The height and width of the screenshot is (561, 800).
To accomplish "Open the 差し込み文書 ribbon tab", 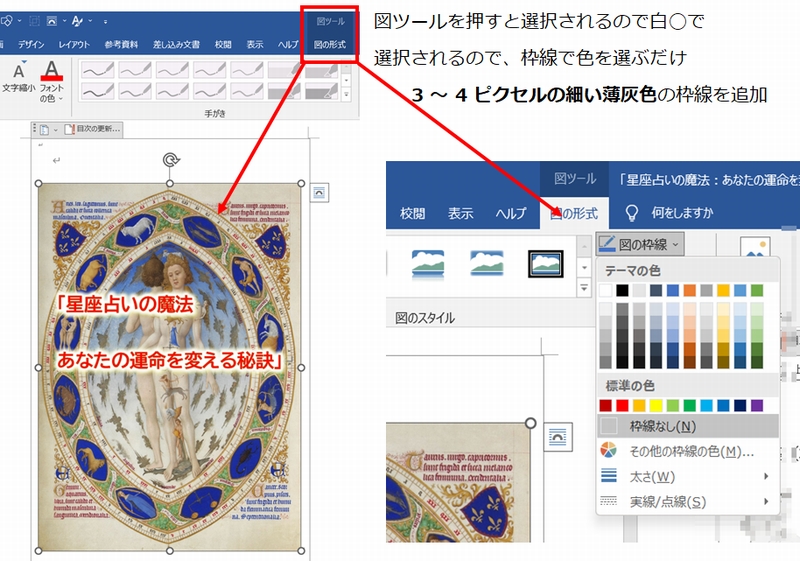I will pos(176,45).
